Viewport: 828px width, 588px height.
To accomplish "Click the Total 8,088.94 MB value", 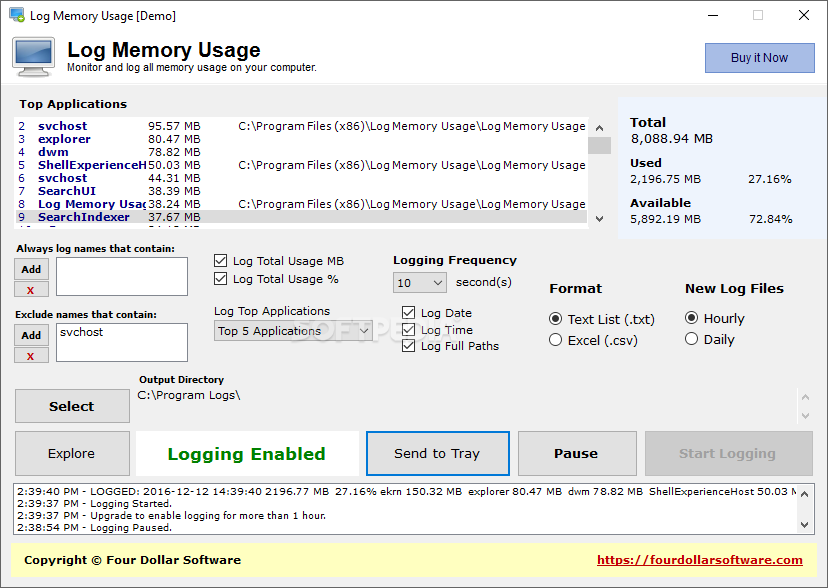I will pyautogui.click(x=672, y=139).
